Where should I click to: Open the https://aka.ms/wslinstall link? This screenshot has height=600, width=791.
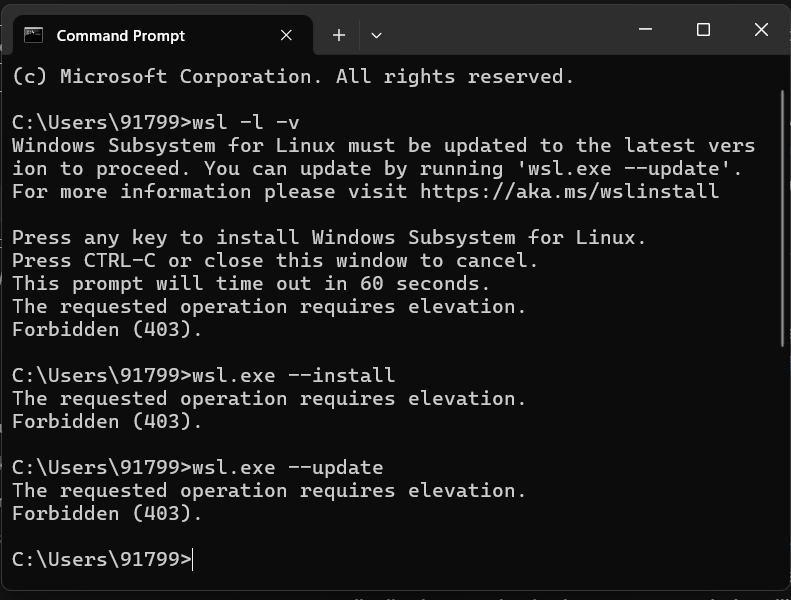click(x=570, y=192)
